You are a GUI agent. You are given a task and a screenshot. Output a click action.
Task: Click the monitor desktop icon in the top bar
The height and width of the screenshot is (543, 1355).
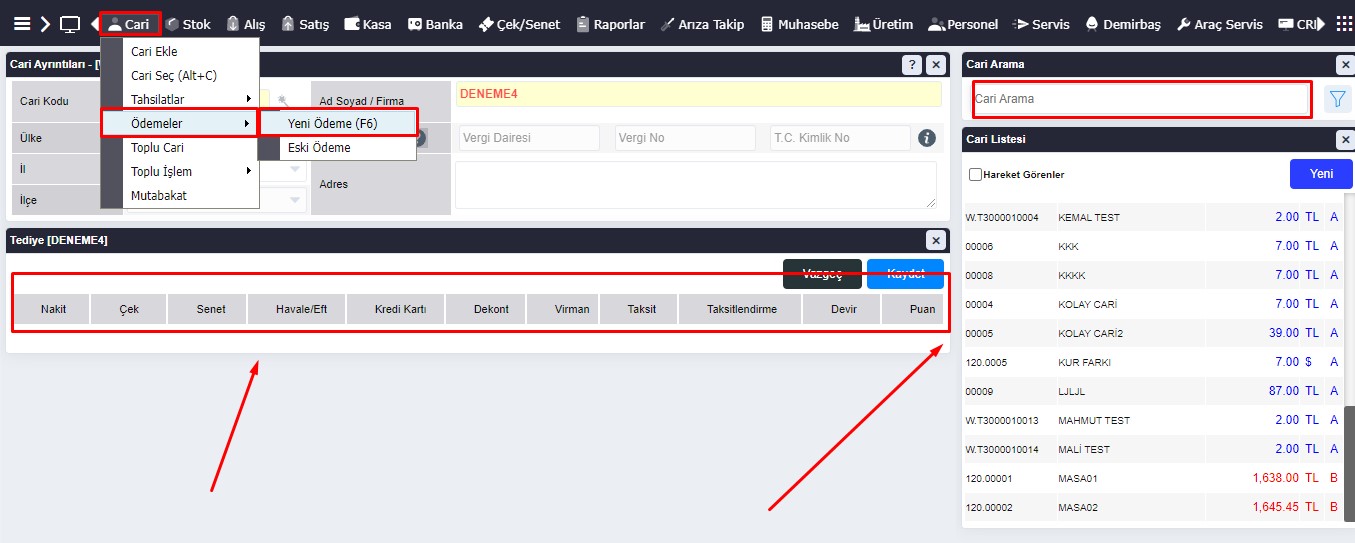pyautogui.click(x=70, y=24)
